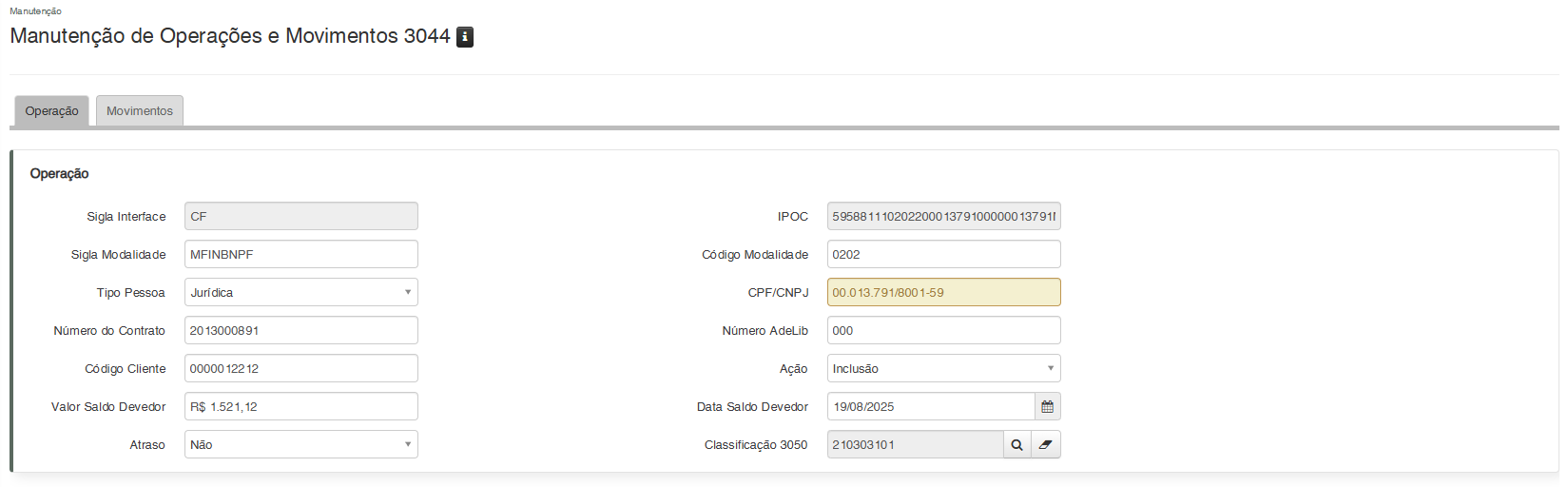Click the Código Cliente text box
The image size is (1568, 487).
click(300, 368)
